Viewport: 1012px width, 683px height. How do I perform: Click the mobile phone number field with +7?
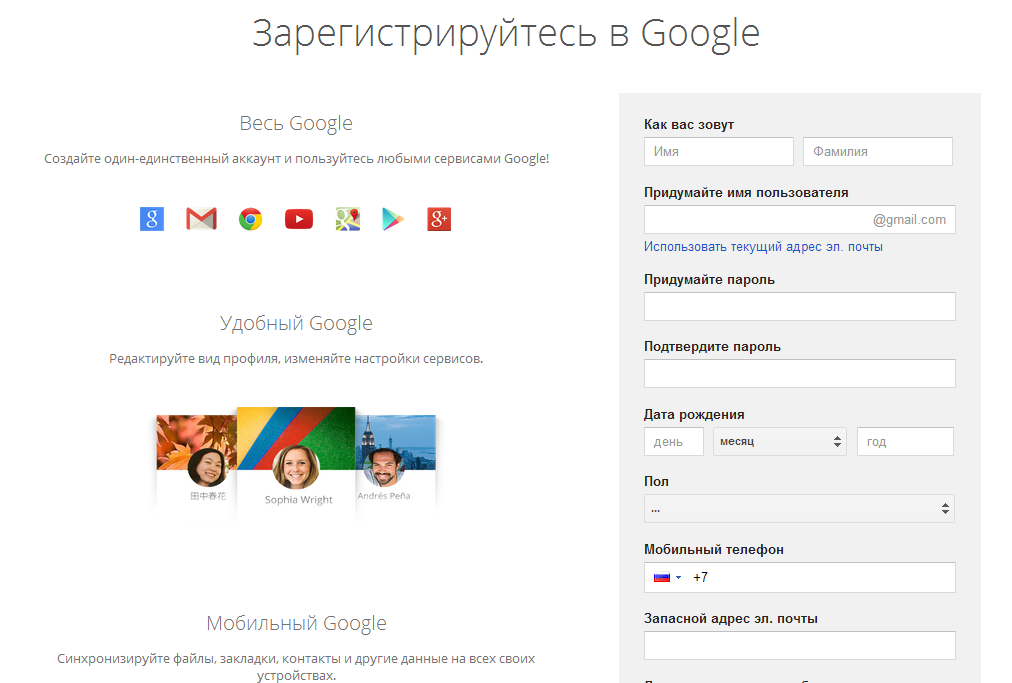click(800, 578)
